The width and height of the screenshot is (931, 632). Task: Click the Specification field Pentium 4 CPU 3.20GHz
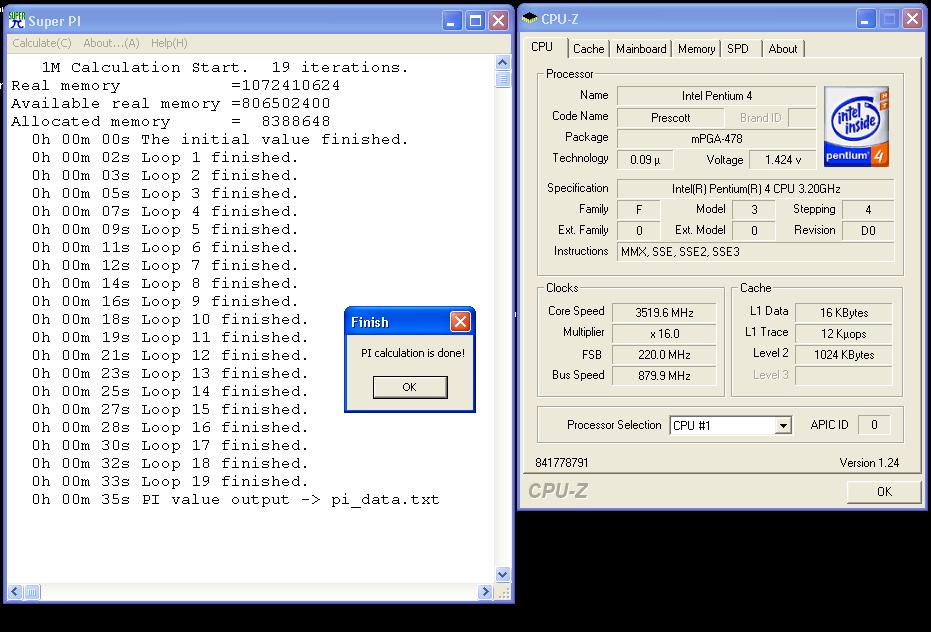tap(755, 189)
